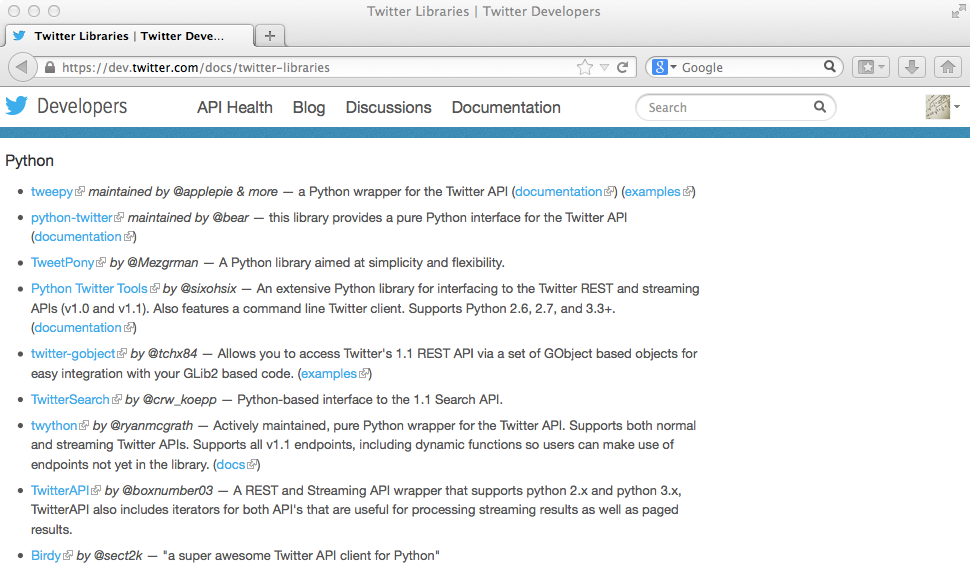Click the external-link icon after twython
The width and height of the screenshot is (970, 579).
coord(84,426)
